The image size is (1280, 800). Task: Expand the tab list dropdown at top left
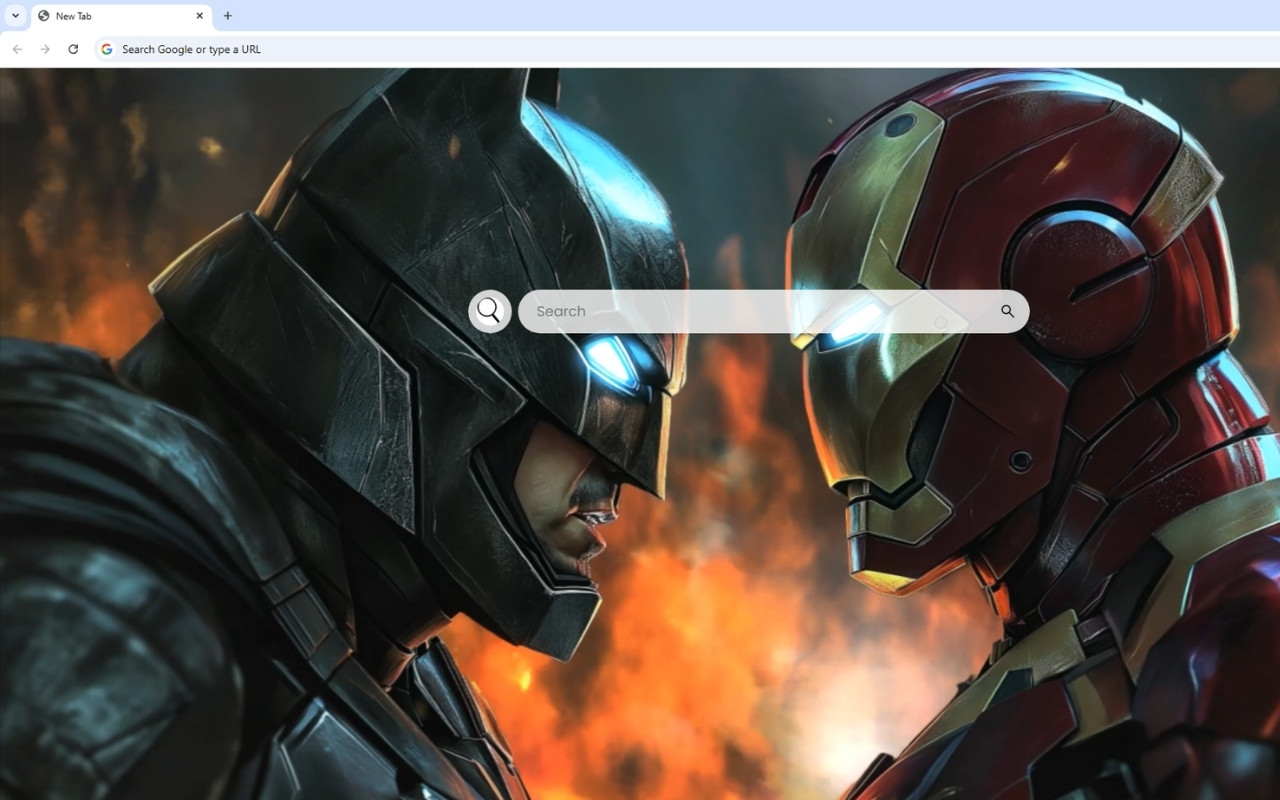coord(14,16)
